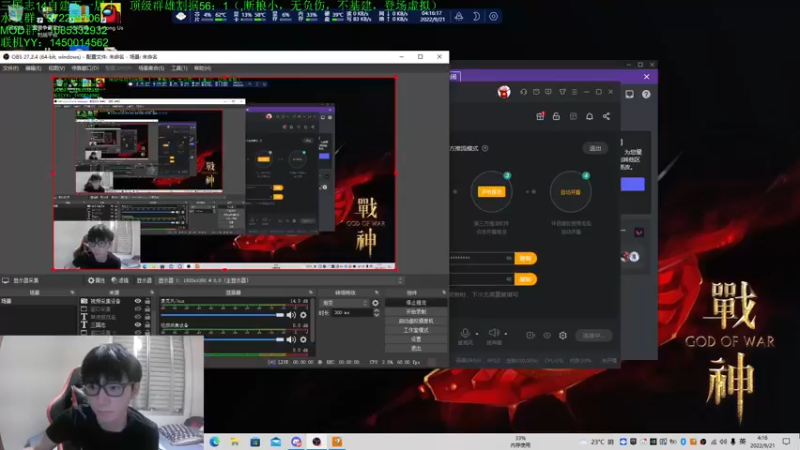The width and height of the screenshot is (800, 450).
Task: Open the streaming app settings gear at bottom
Action: point(563,336)
